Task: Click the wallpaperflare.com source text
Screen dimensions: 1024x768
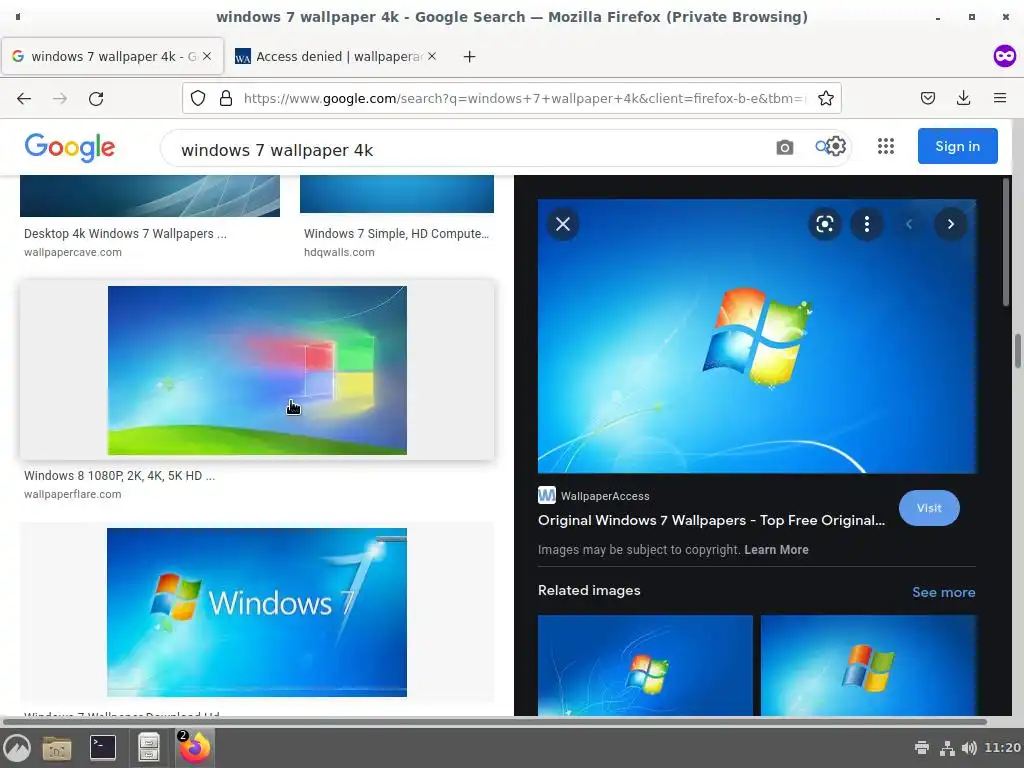Action: point(72,494)
